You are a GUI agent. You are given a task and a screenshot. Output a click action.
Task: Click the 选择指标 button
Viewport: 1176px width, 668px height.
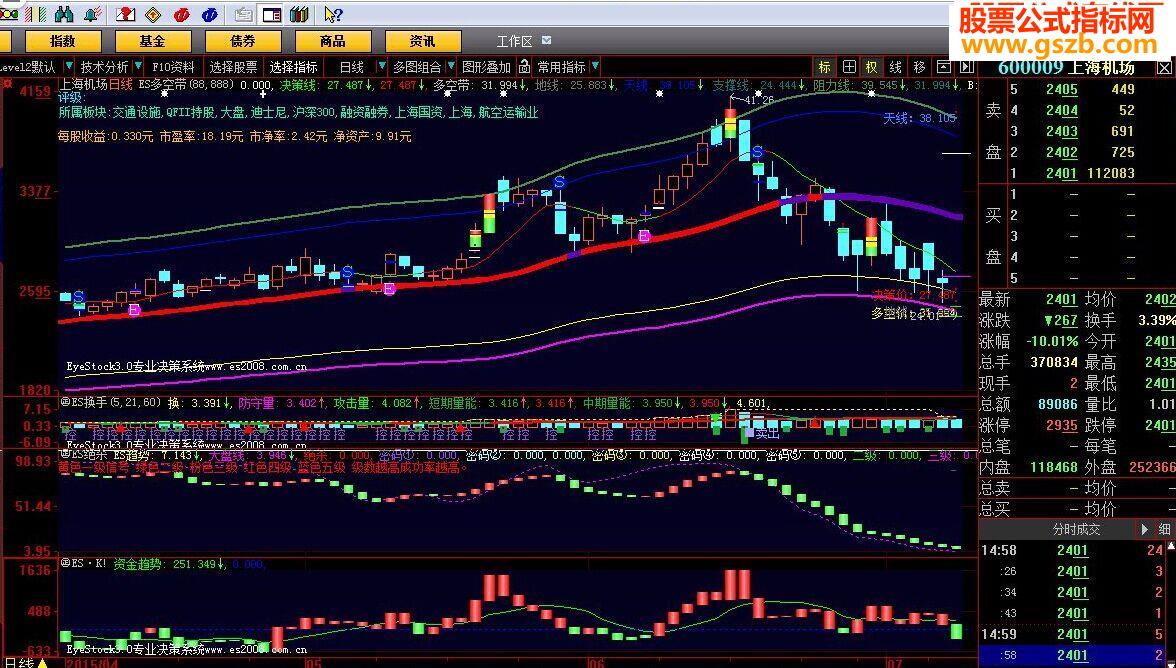[x=293, y=67]
